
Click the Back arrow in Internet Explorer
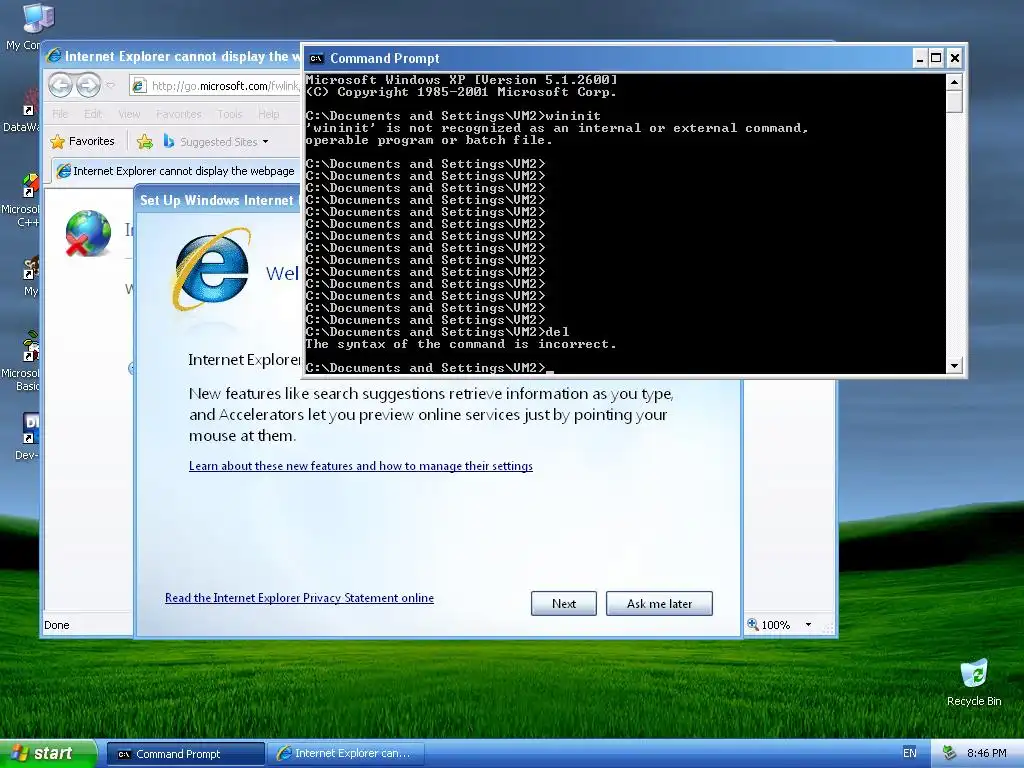tap(61, 85)
